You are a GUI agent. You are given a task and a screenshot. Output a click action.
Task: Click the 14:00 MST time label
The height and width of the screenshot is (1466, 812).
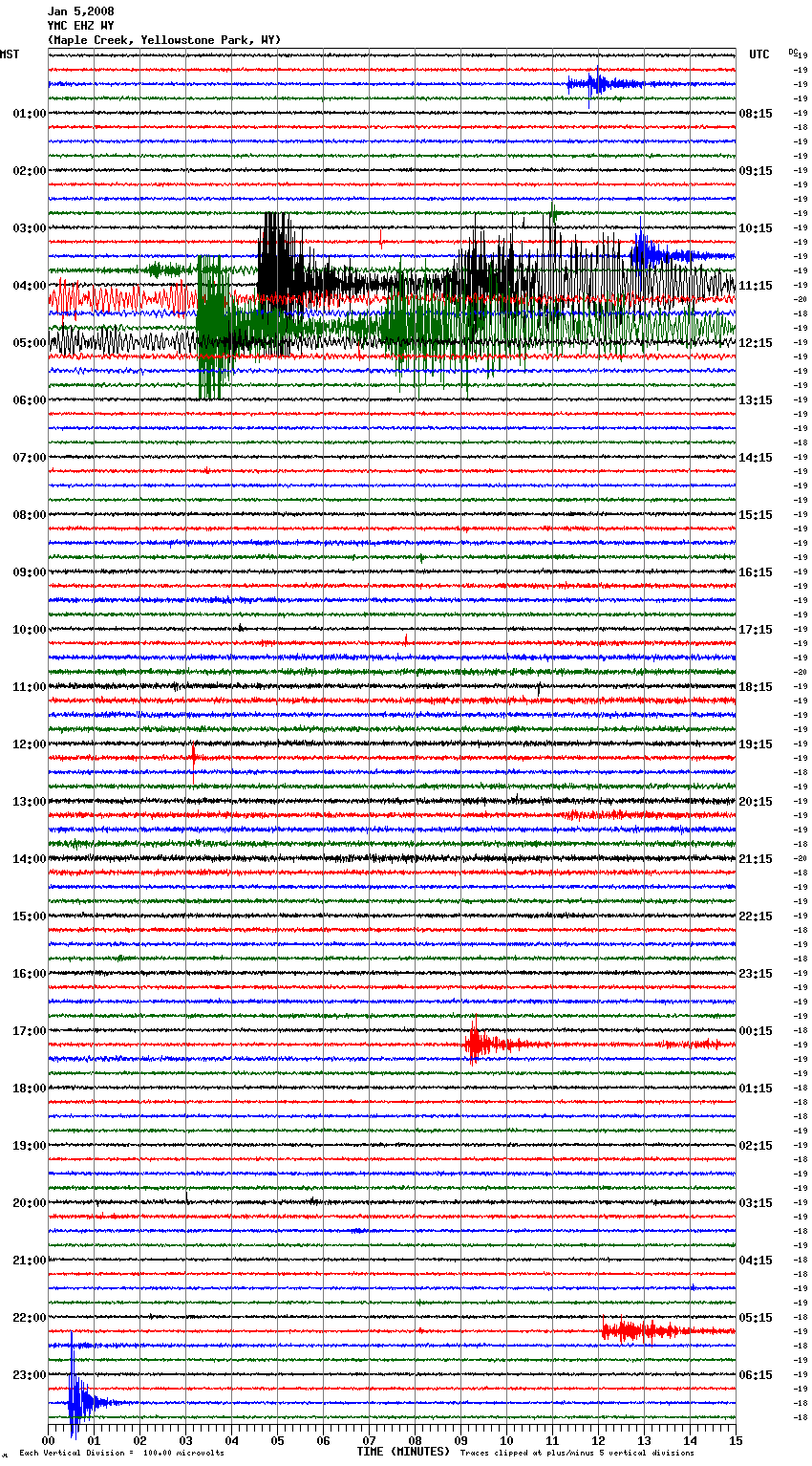(30, 859)
